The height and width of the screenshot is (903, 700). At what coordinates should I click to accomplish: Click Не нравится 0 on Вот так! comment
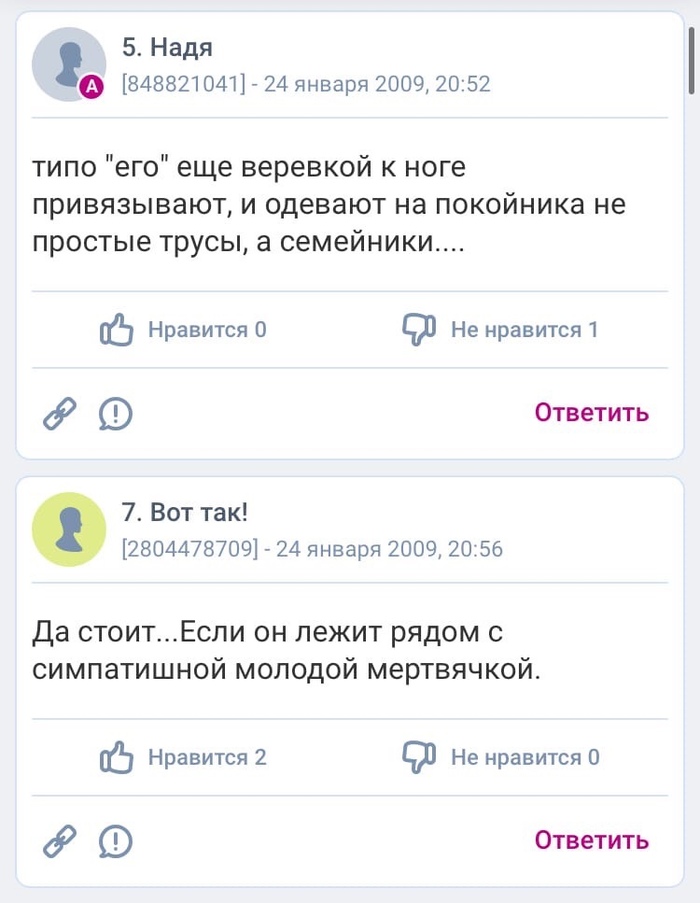pyautogui.click(x=525, y=757)
